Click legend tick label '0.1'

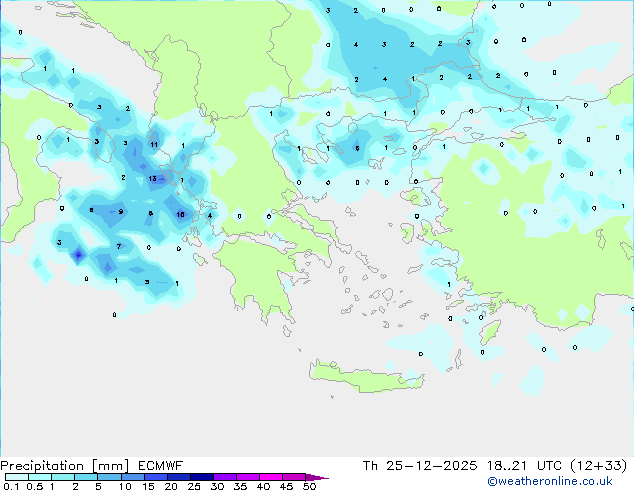(11, 486)
